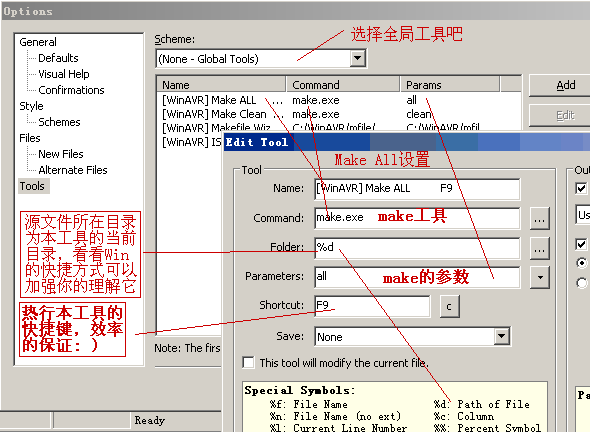The height and width of the screenshot is (432, 590).
Task: Select the empty radio button in Output group
Action: tap(582, 283)
